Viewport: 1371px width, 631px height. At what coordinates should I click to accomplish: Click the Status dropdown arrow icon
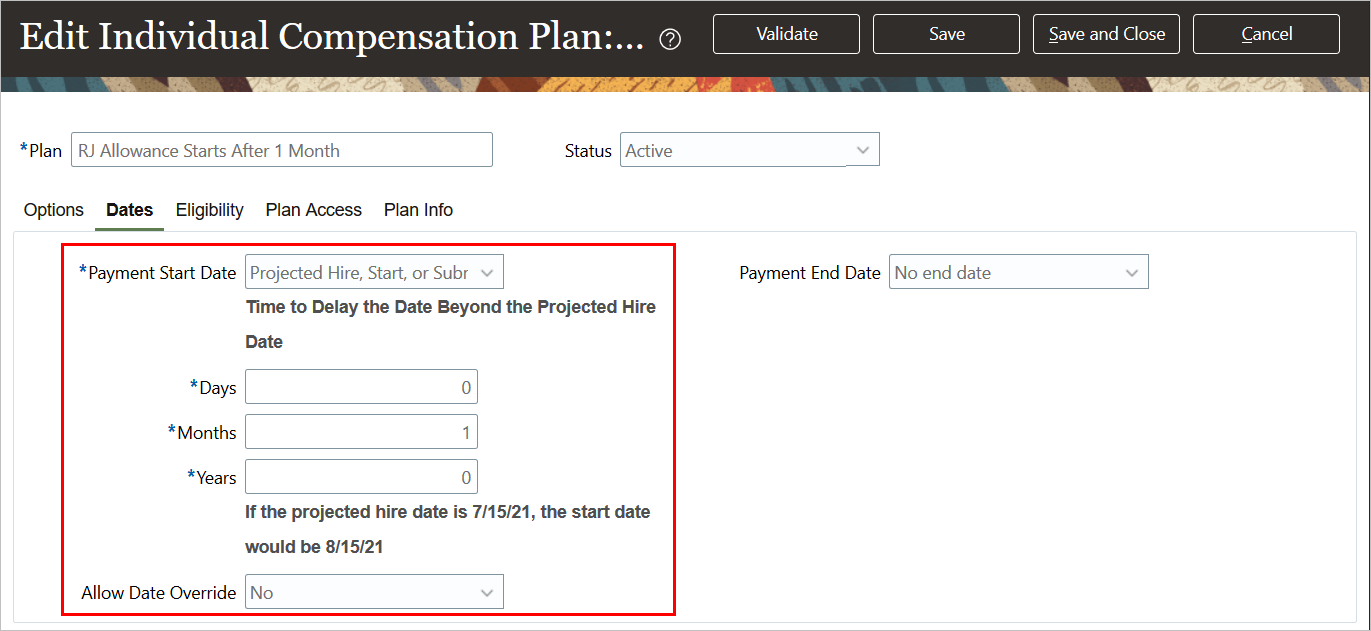tap(863, 150)
